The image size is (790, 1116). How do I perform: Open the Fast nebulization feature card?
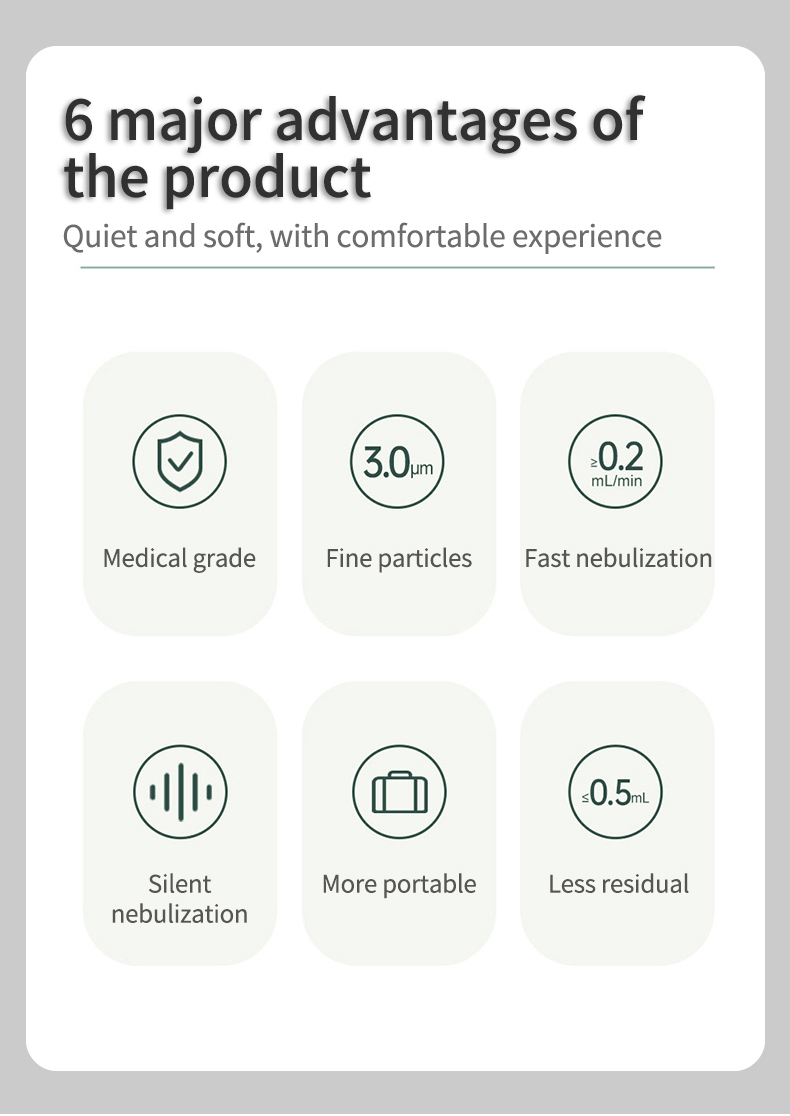617,493
